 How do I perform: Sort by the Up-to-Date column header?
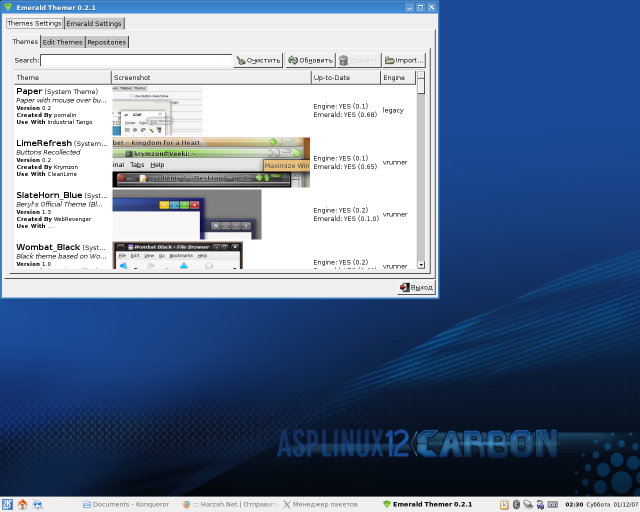(345, 77)
